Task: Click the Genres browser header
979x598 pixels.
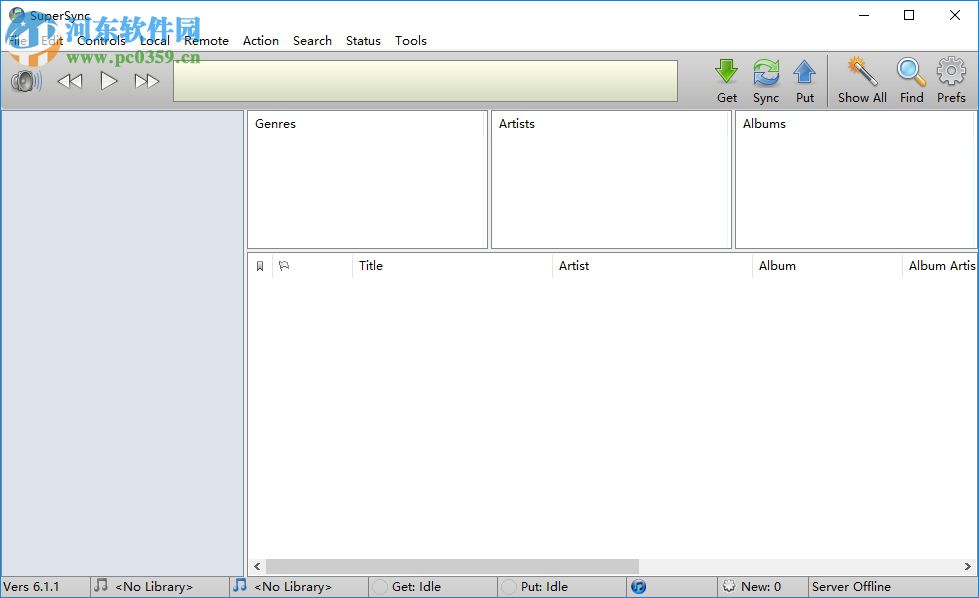Action: (x=275, y=124)
